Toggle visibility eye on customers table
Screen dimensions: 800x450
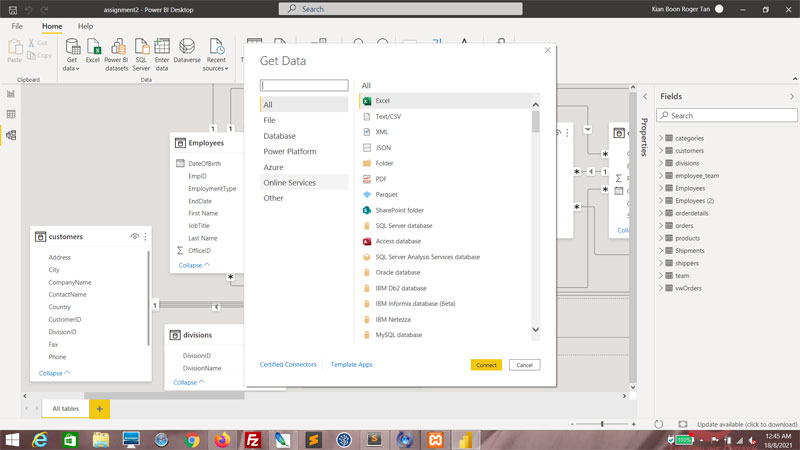click(135, 237)
